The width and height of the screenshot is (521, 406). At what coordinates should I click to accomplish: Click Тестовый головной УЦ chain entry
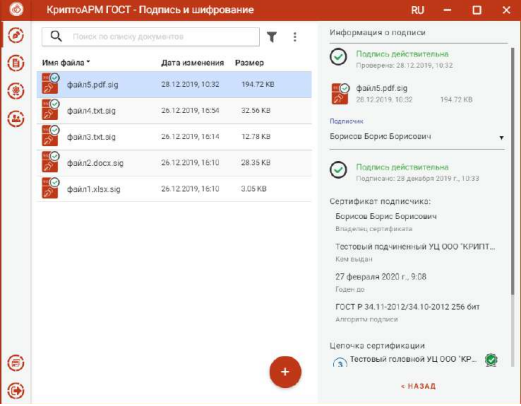(x=413, y=359)
